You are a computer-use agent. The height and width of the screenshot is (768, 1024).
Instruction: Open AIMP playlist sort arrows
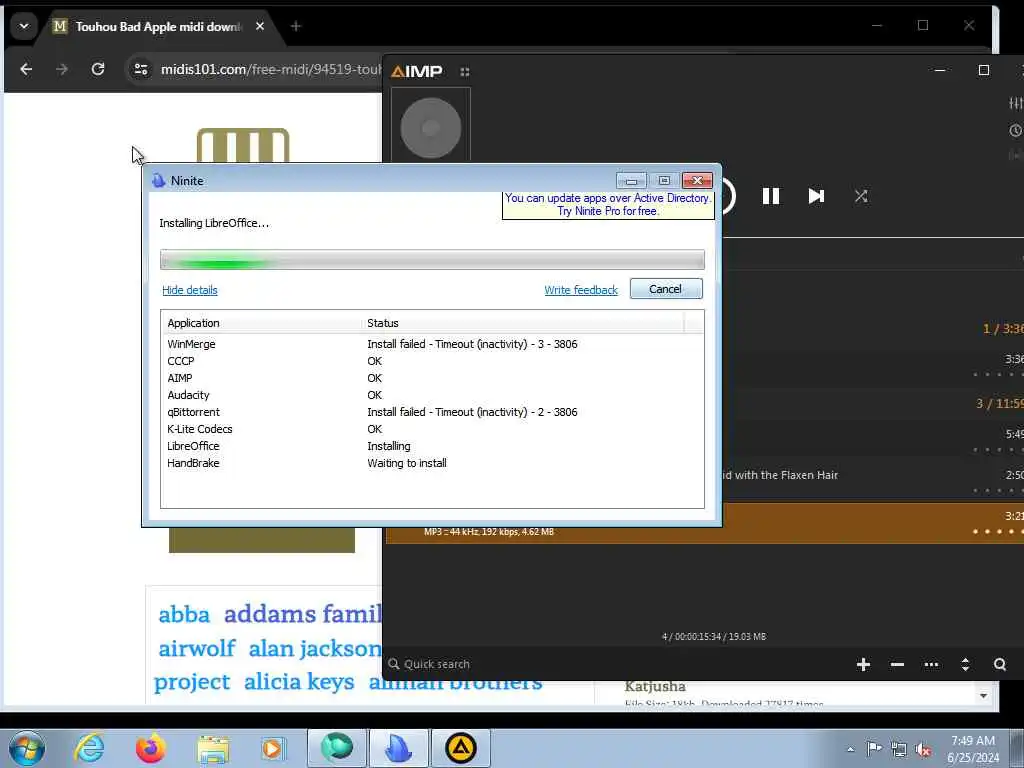click(965, 664)
